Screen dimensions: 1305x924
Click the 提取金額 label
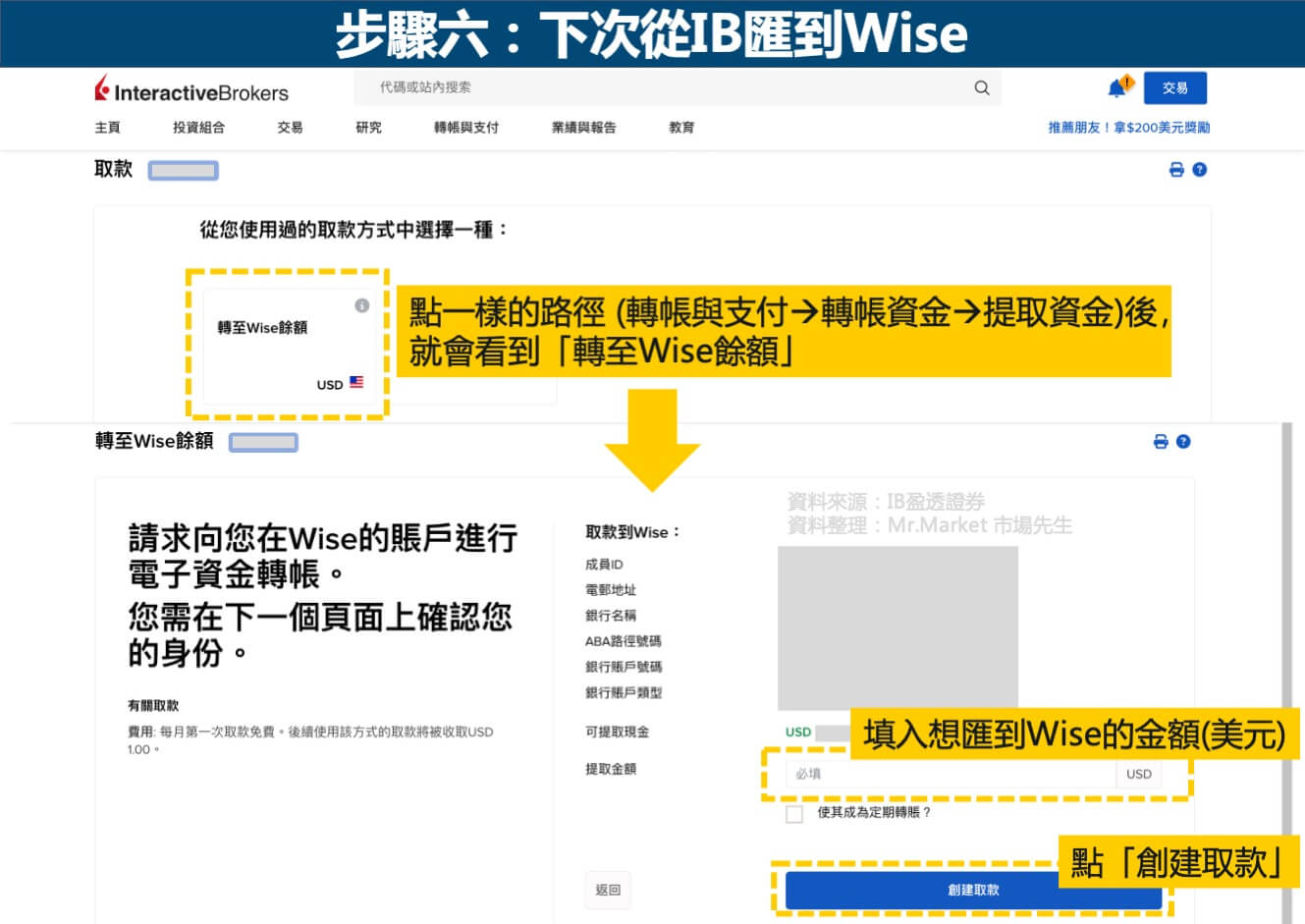tap(611, 769)
